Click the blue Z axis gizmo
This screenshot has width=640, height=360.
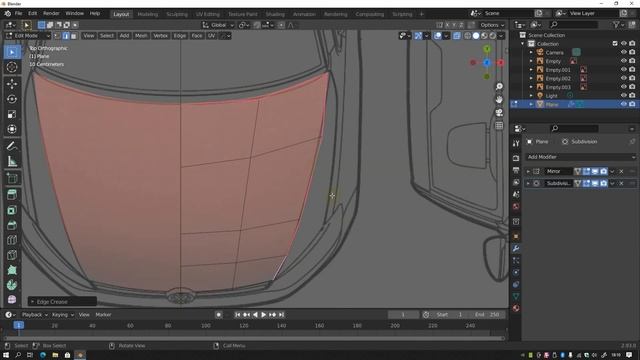(x=487, y=63)
